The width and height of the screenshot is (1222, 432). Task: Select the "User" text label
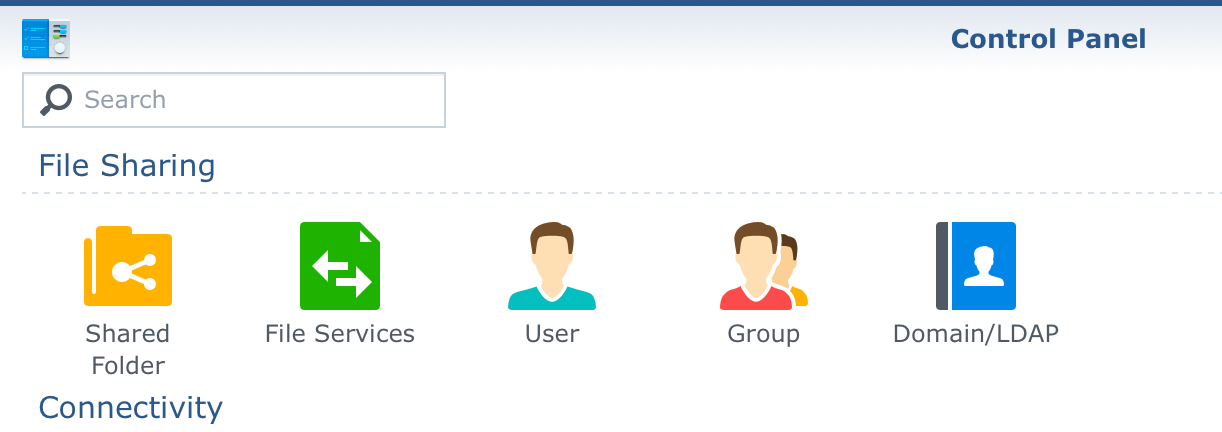[x=552, y=334]
